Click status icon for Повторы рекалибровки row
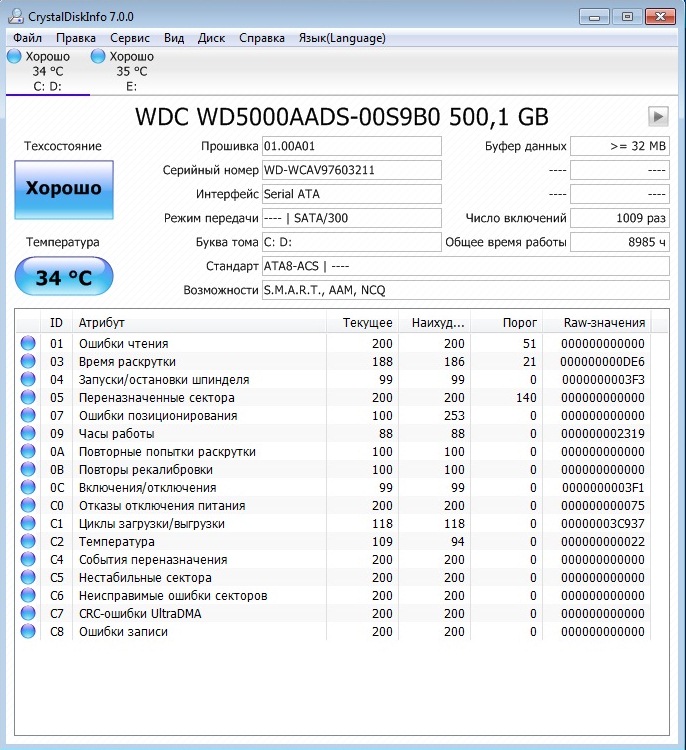The width and height of the screenshot is (686, 750). pyautogui.click(x=28, y=469)
